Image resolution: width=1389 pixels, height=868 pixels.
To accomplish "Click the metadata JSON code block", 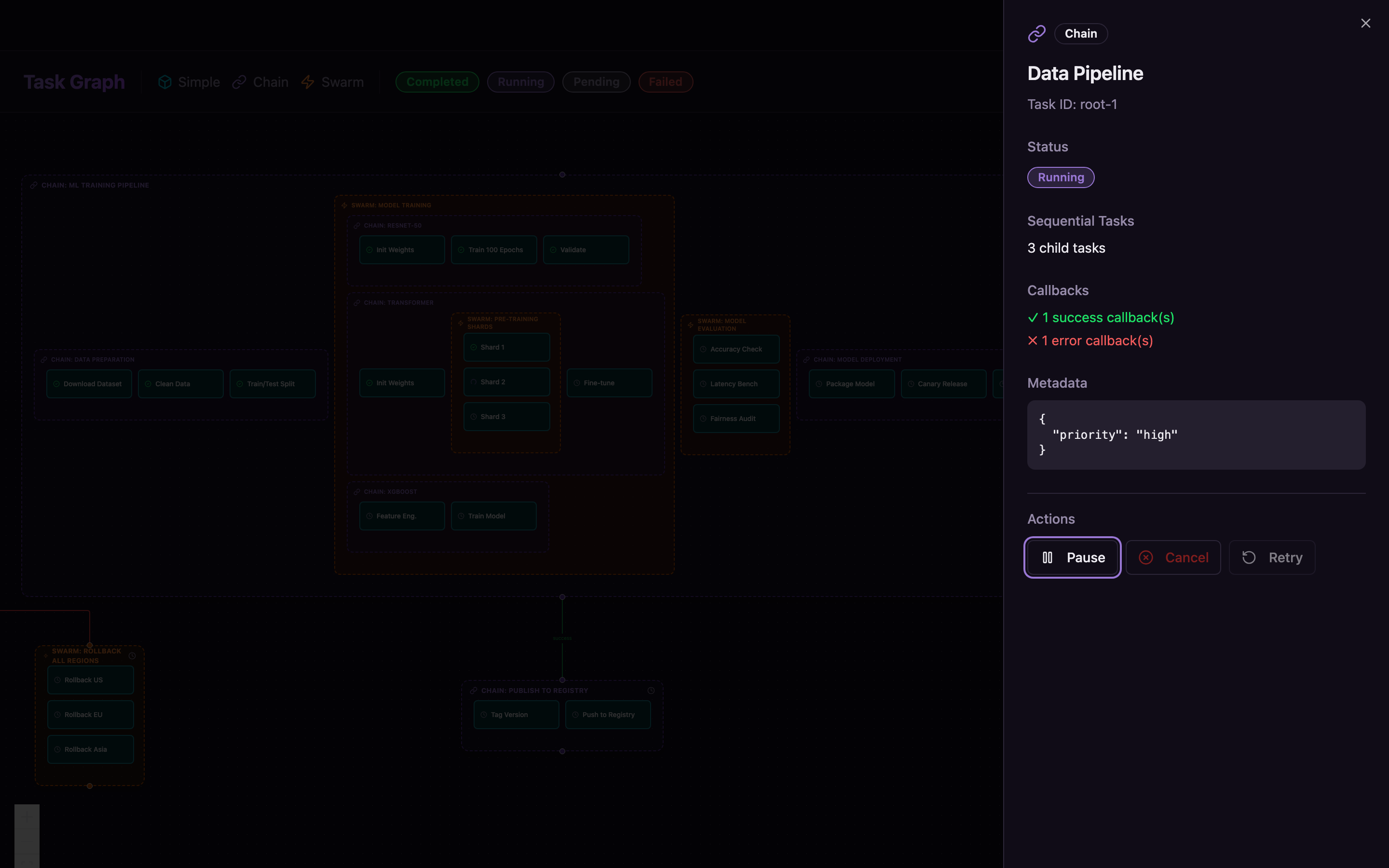I will click(1196, 434).
